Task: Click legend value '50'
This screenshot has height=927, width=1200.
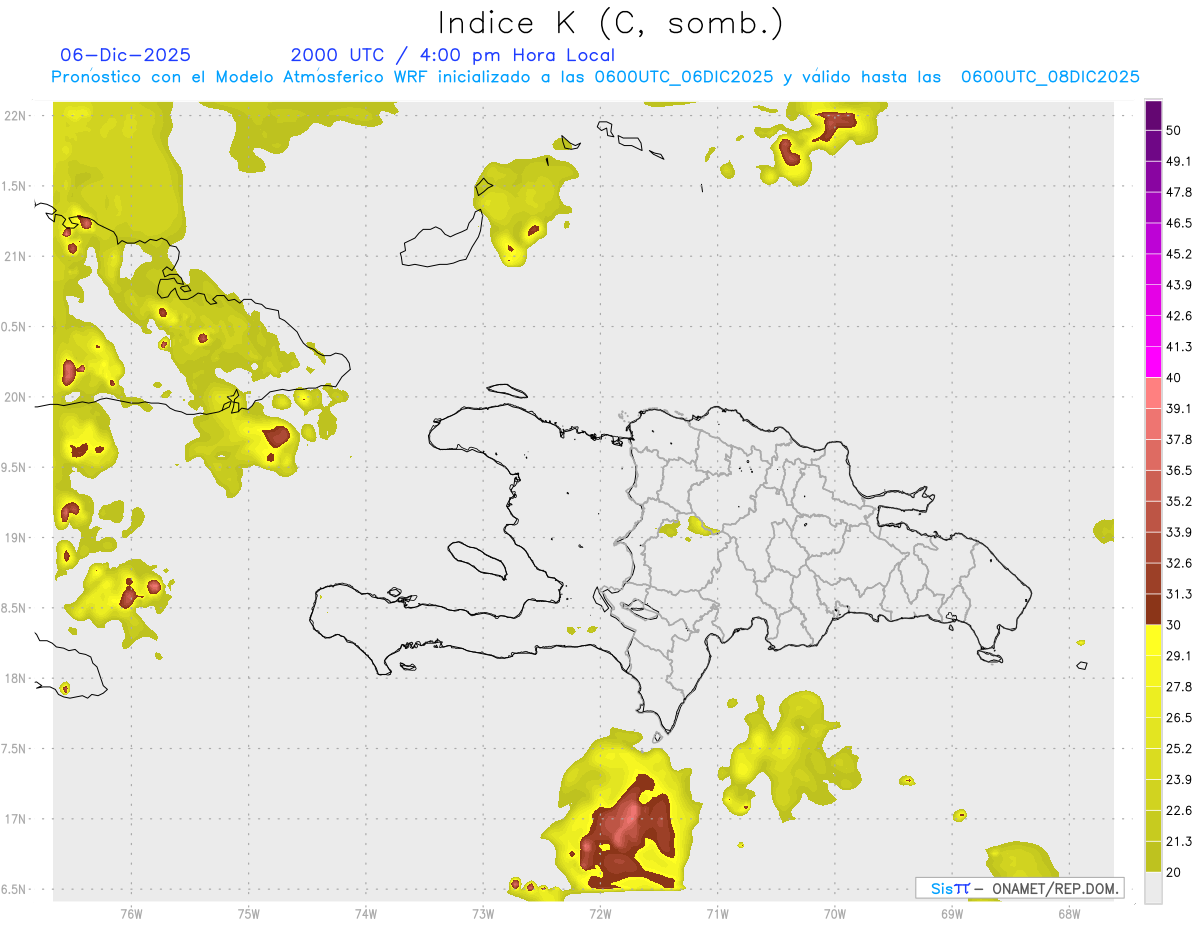Action: click(1174, 131)
